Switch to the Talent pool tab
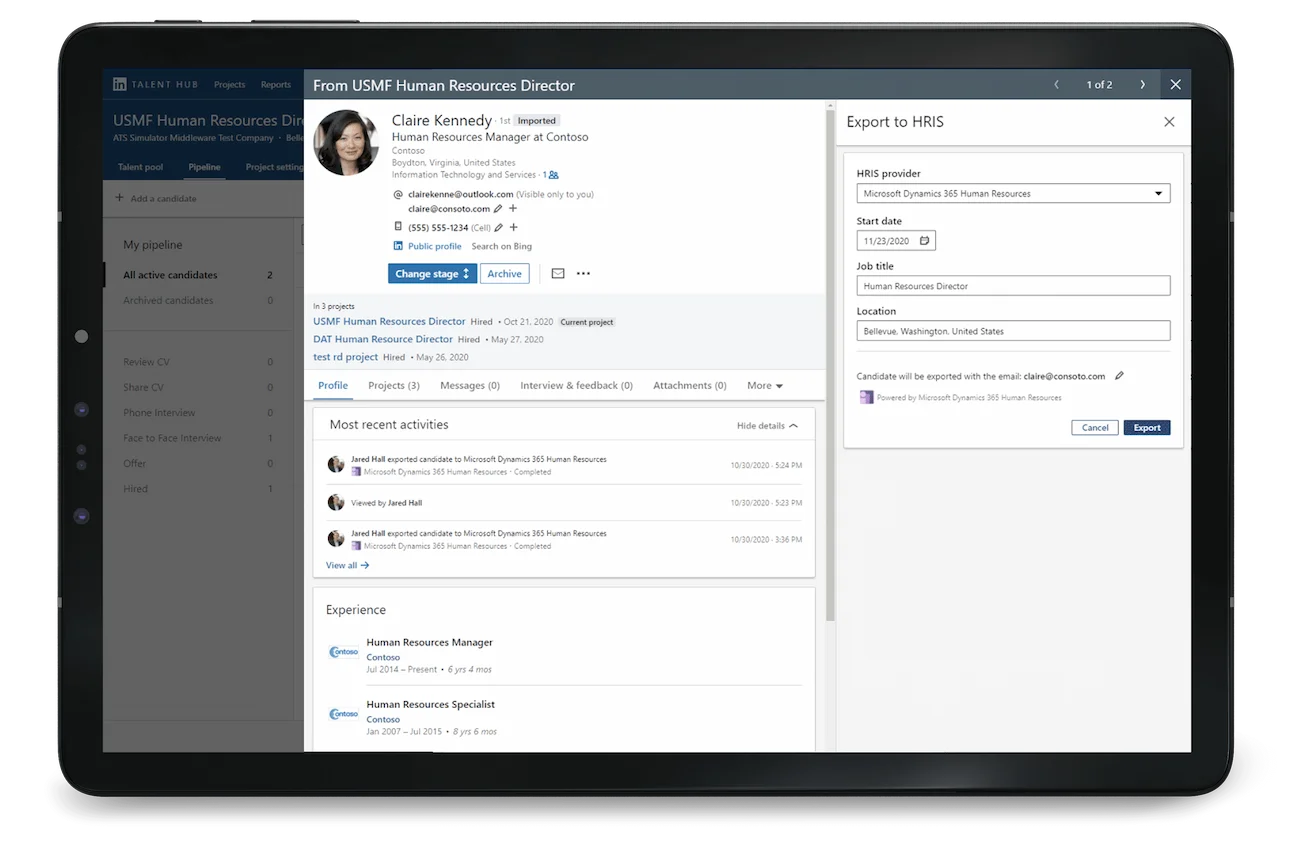This screenshot has width=1300, height=851. (140, 167)
